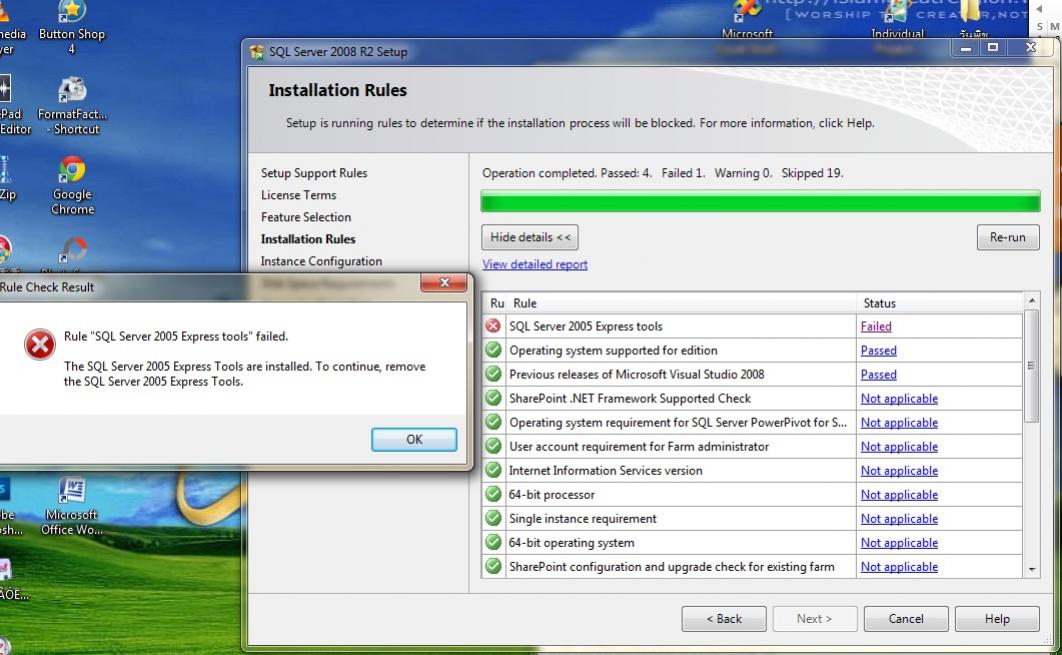The width and height of the screenshot is (1062, 655).
Task: Click green check icon beside 64-bit processor
Action: coord(493,494)
